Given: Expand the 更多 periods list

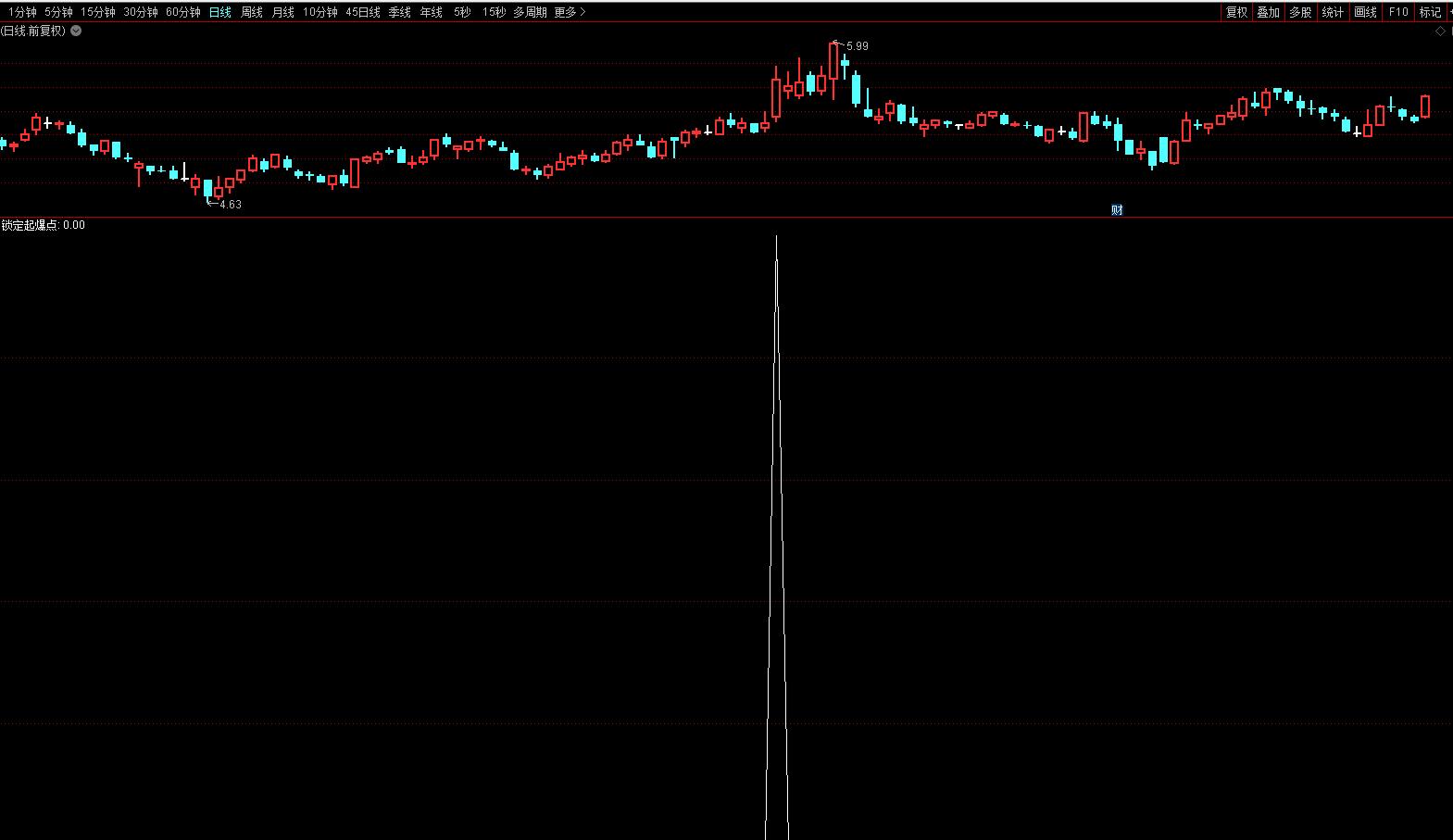Looking at the screenshot, I should click(x=570, y=12).
